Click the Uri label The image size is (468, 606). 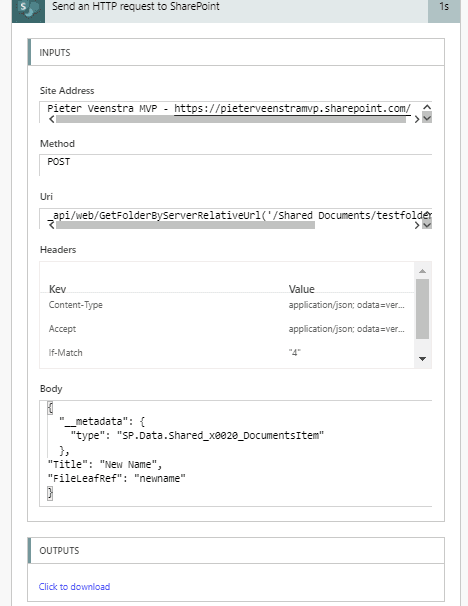(46, 196)
